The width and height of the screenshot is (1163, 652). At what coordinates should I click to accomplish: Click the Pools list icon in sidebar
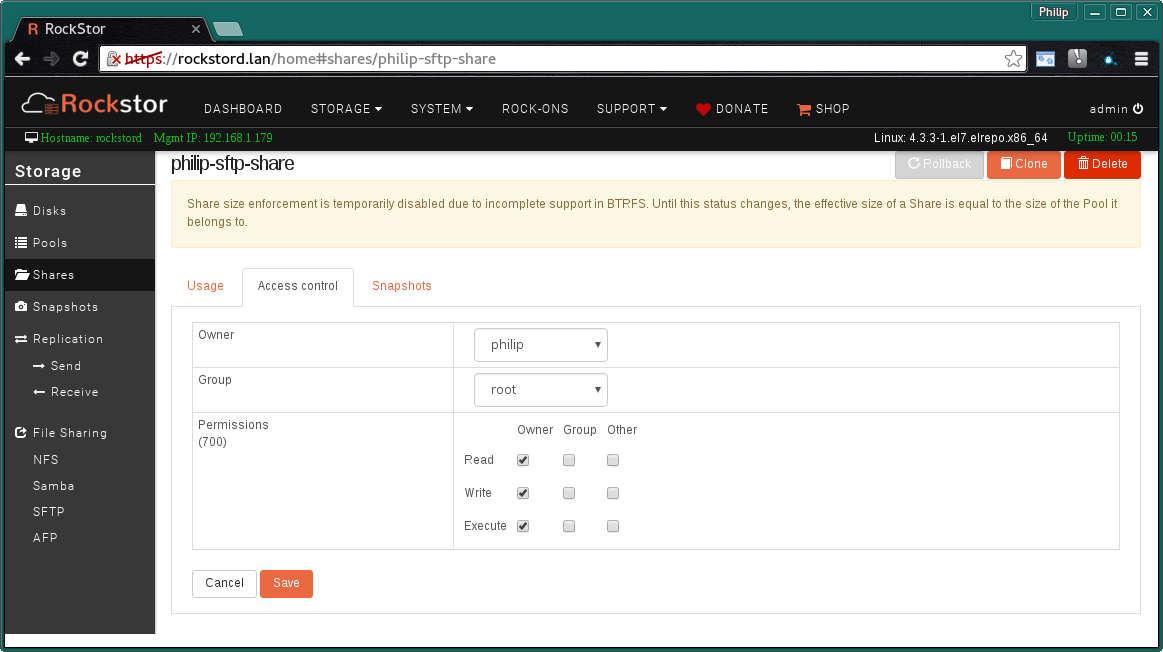[x=21, y=243]
